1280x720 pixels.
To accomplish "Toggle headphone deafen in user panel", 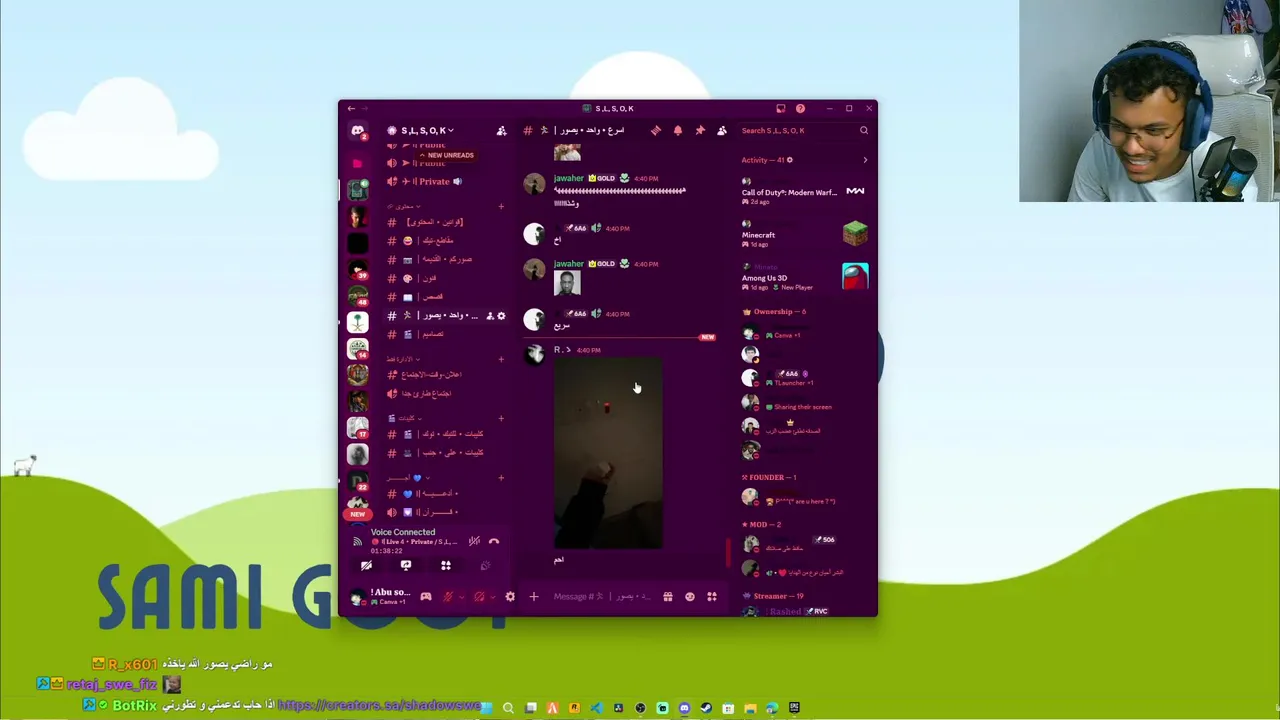I will point(480,597).
